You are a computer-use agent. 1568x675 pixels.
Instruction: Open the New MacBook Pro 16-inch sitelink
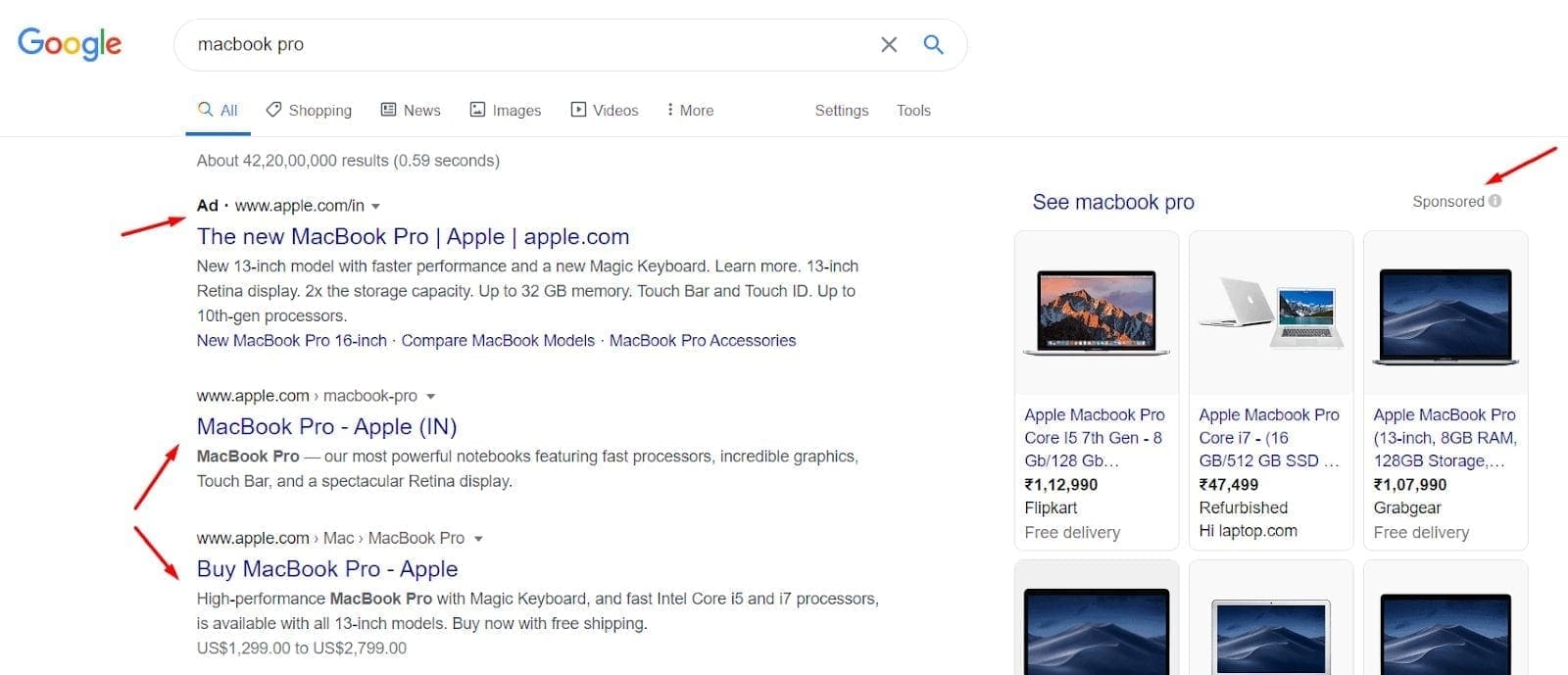pyautogui.click(x=292, y=340)
